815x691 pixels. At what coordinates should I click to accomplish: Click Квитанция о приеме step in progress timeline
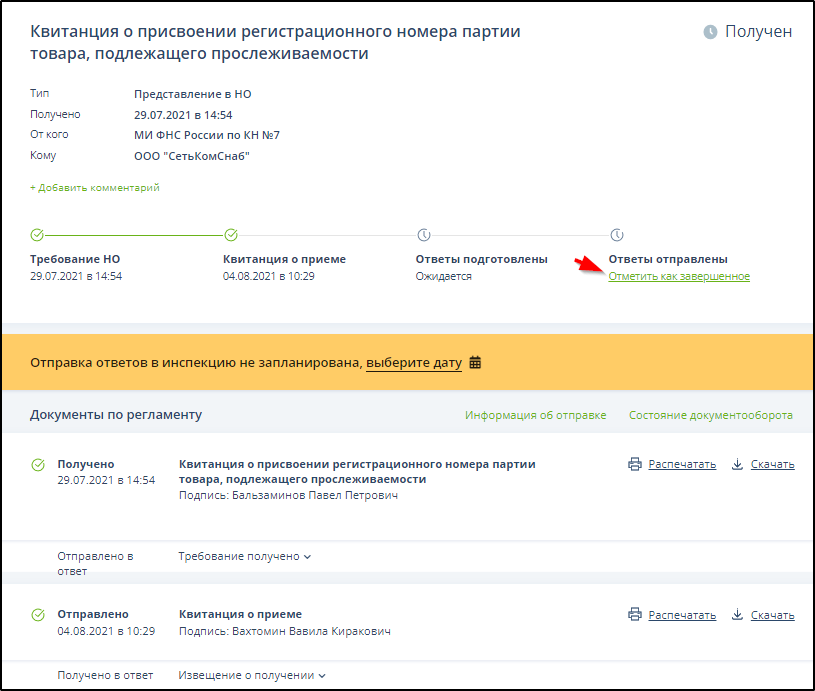284,259
